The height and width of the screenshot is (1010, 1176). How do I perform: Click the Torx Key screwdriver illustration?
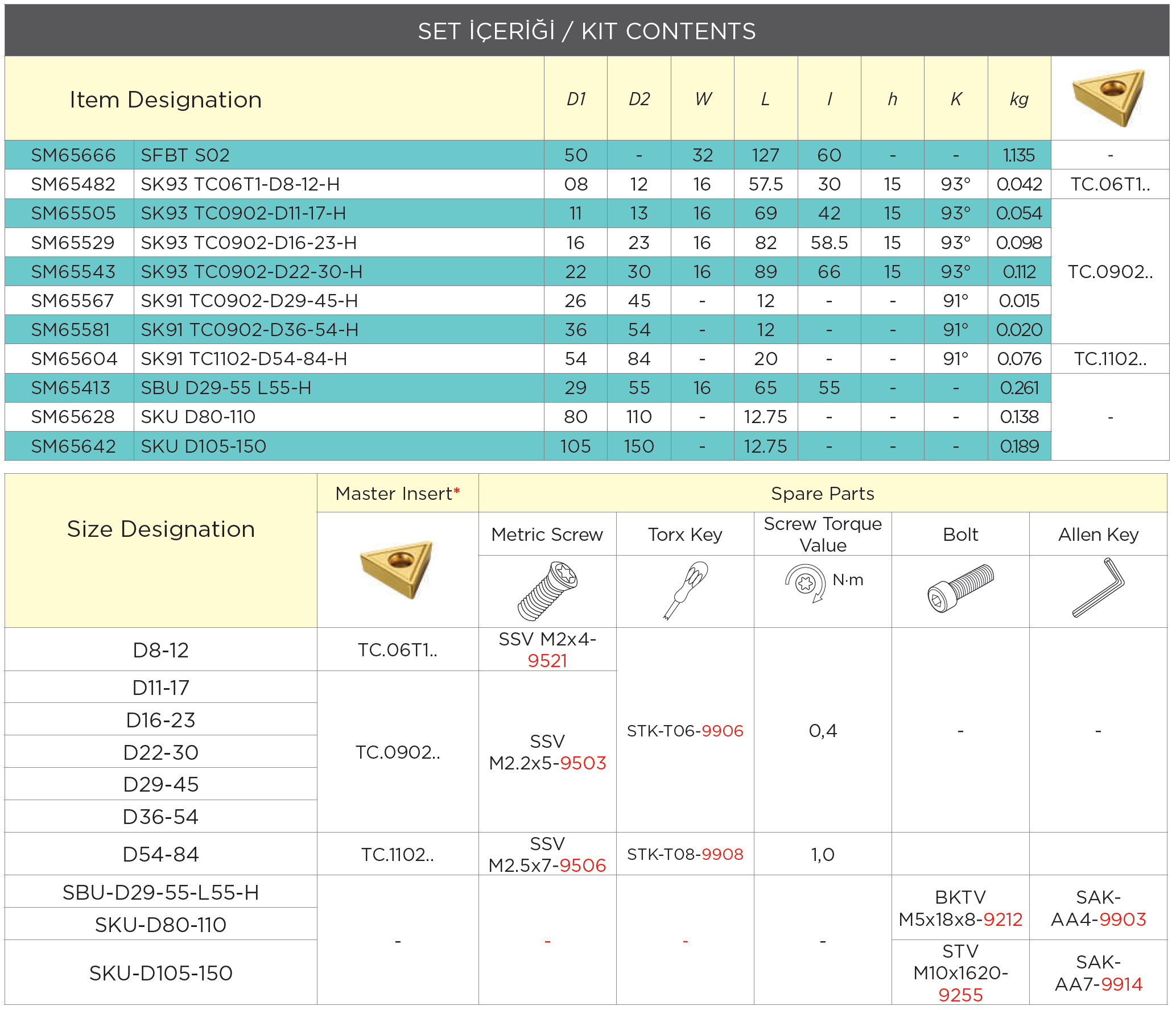tap(685, 591)
